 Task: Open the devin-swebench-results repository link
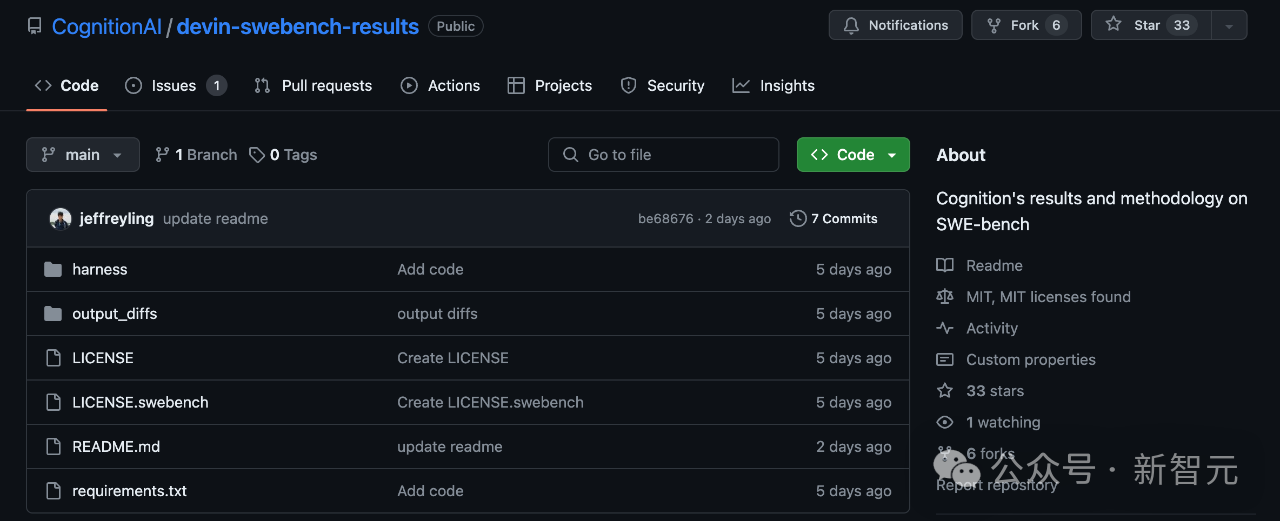coord(298,27)
